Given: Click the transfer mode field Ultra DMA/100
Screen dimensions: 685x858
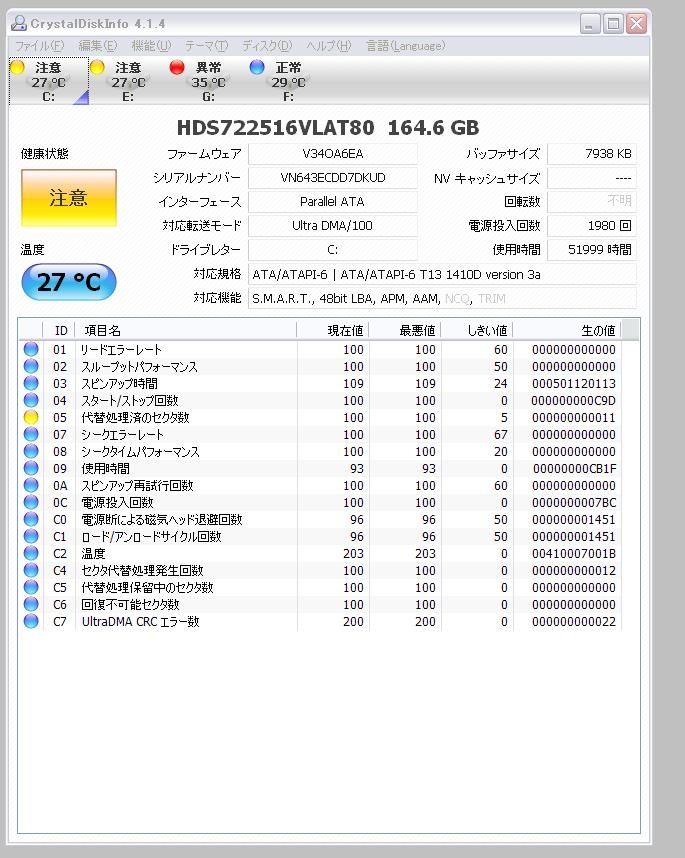Looking at the screenshot, I should pyautogui.click(x=333, y=225).
